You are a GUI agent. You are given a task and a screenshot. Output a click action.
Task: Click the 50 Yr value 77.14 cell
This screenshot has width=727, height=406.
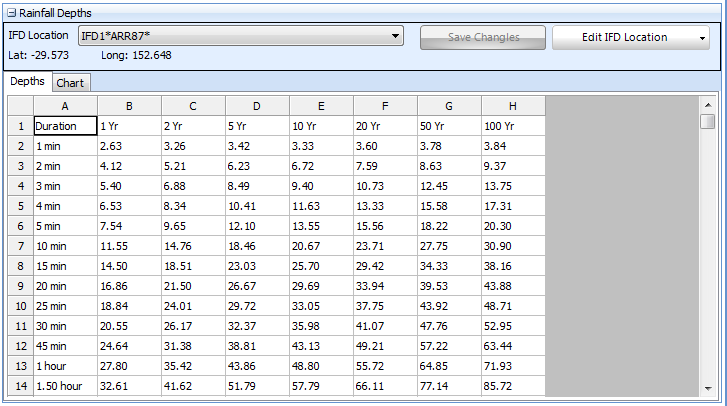point(449,386)
